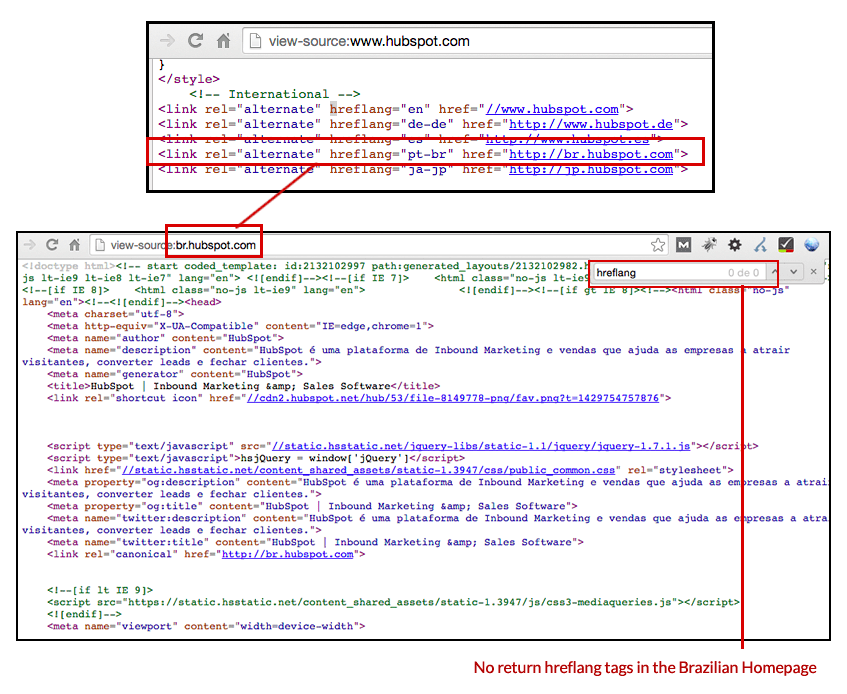The width and height of the screenshot is (847, 694).
Task: Focus the view-source:www.hubspot.com address bar
Action: point(478,41)
